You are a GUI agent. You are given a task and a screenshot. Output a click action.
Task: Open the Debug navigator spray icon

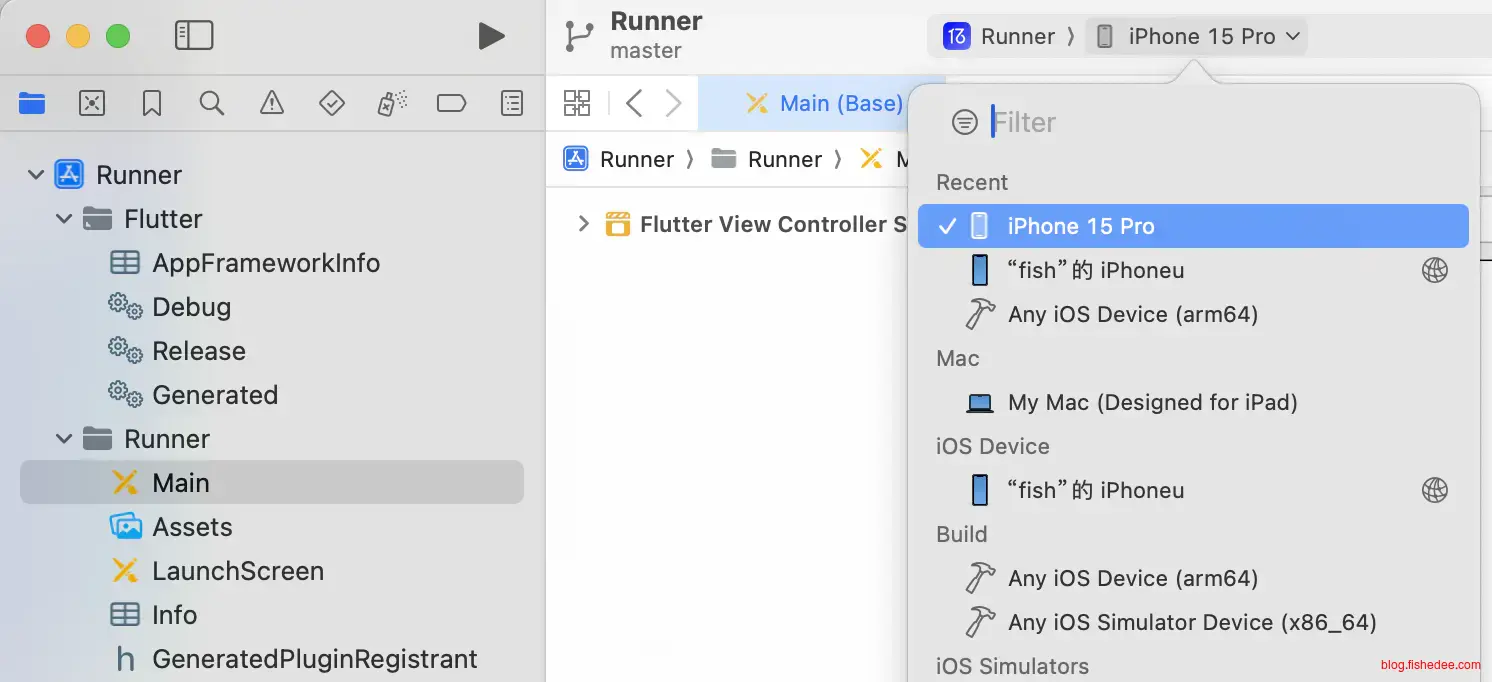pos(391,103)
